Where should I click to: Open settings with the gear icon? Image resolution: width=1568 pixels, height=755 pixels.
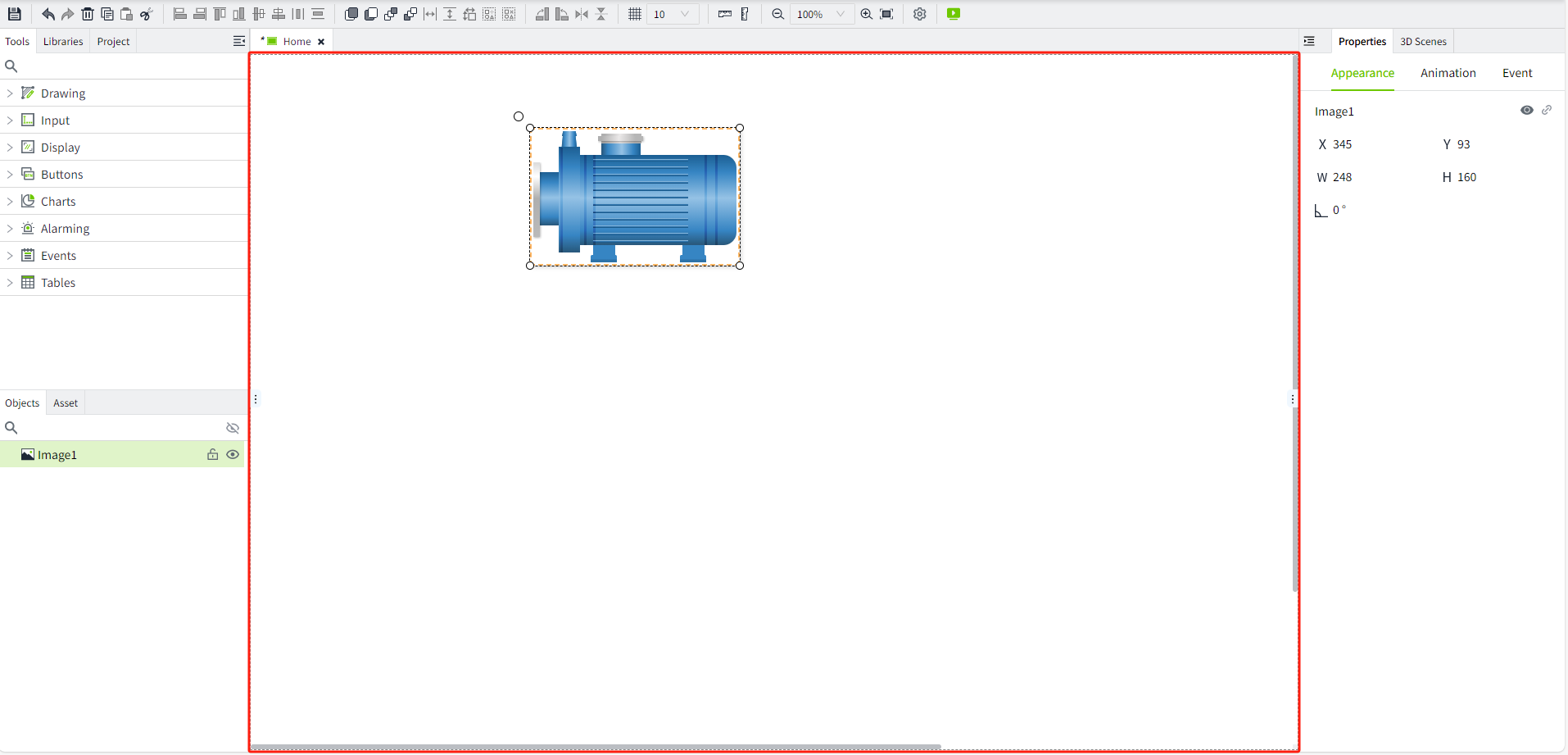pos(920,14)
